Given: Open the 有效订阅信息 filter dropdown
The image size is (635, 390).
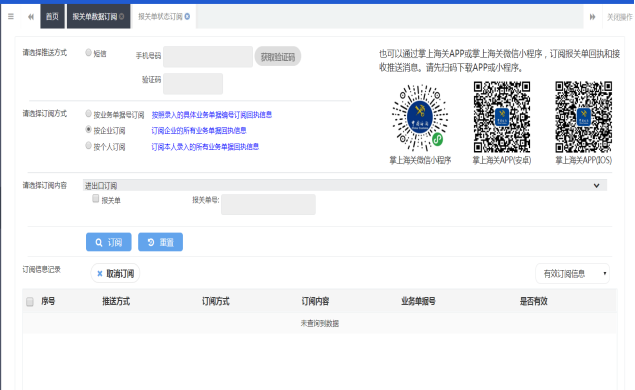Looking at the screenshot, I should tap(572, 274).
